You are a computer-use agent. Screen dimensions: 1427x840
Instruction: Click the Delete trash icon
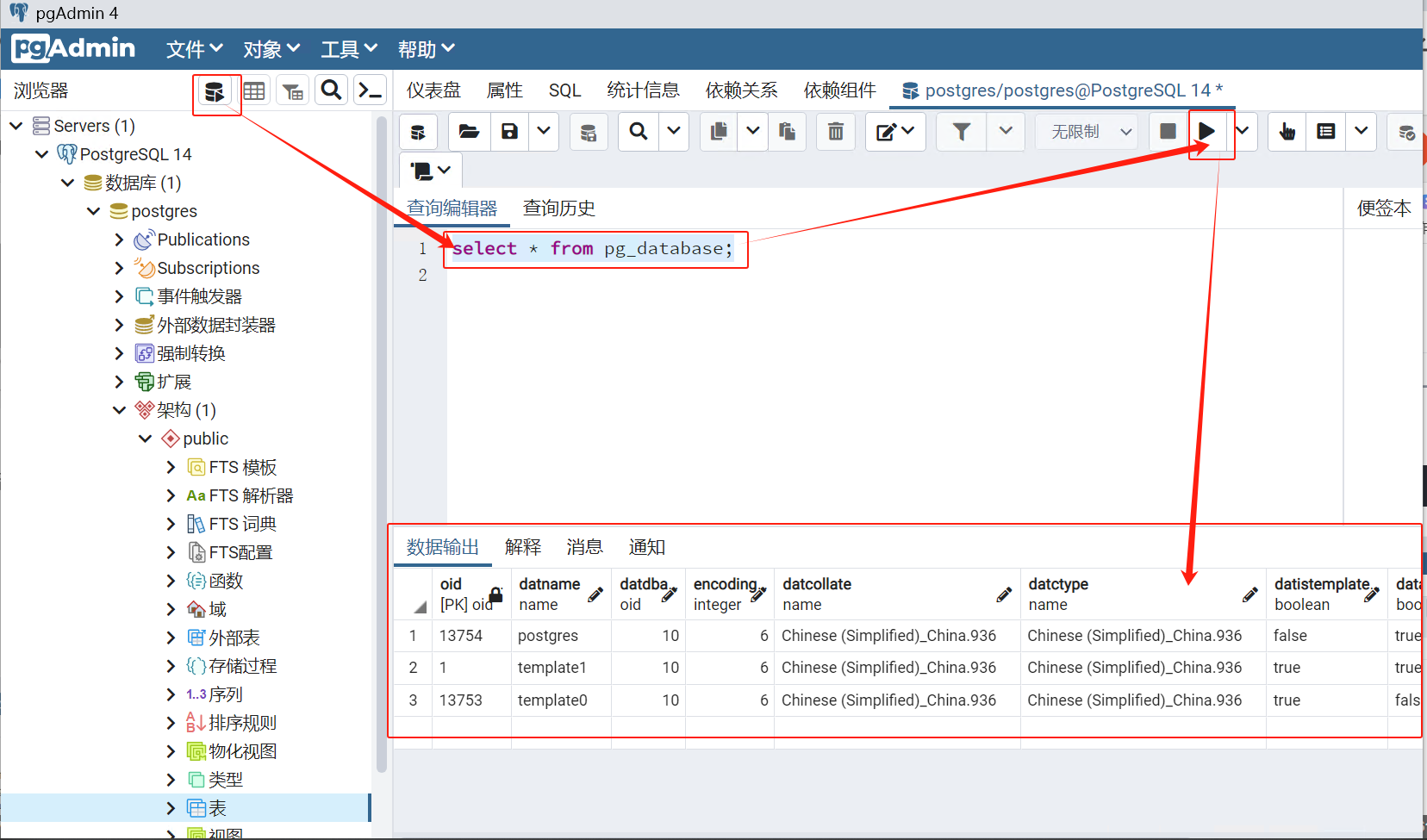(836, 132)
